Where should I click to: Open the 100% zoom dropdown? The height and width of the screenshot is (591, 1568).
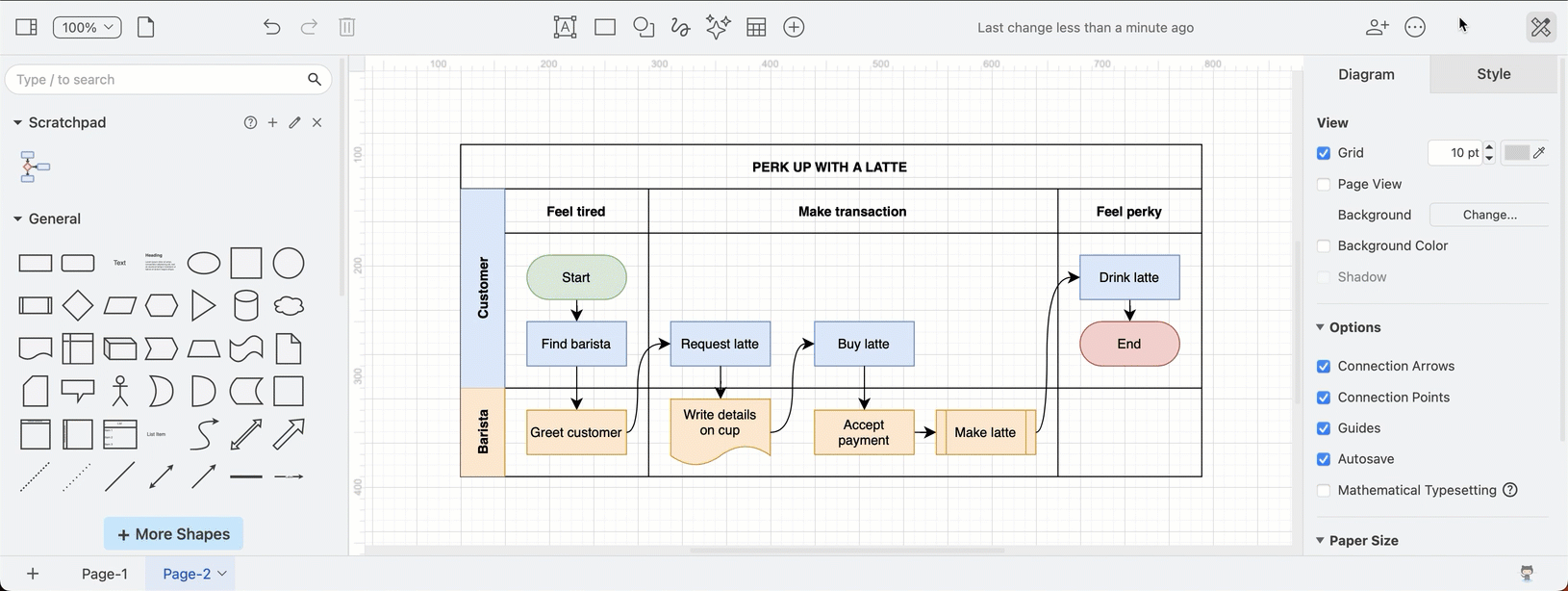[x=87, y=27]
